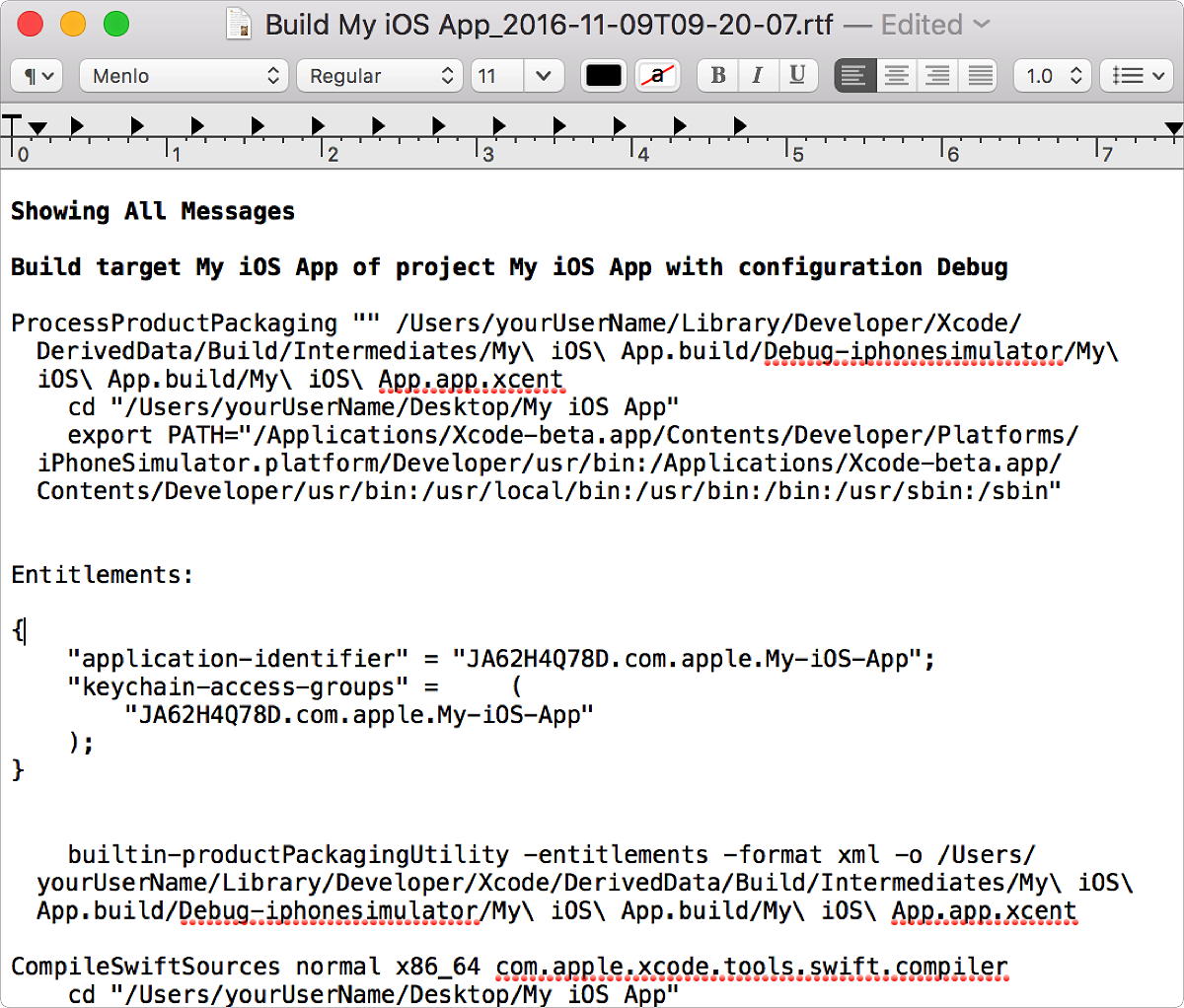The width and height of the screenshot is (1184, 1008).
Task: Click the tab stop just before ruler mark 2
Action: [x=318, y=125]
